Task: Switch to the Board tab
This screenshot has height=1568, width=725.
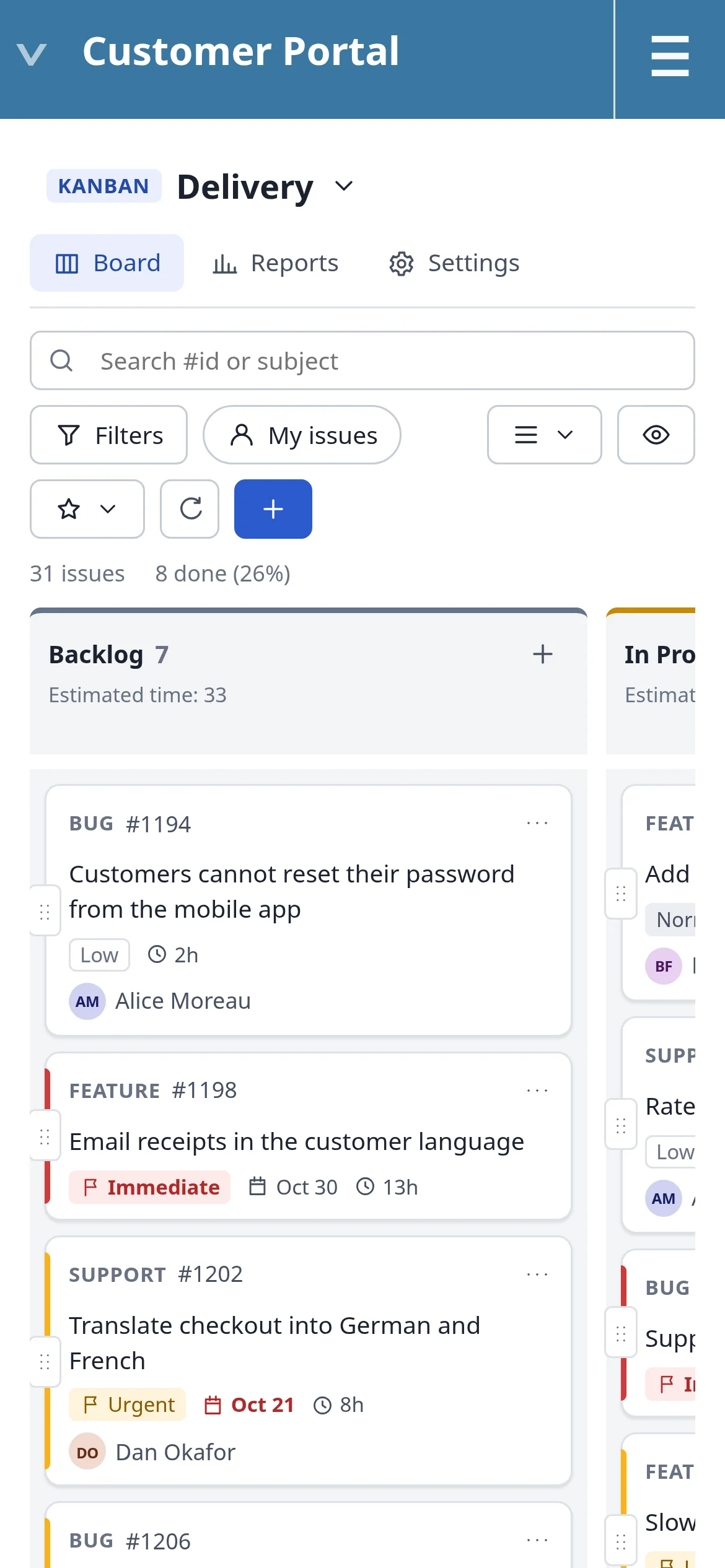Action: coord(107,263)
